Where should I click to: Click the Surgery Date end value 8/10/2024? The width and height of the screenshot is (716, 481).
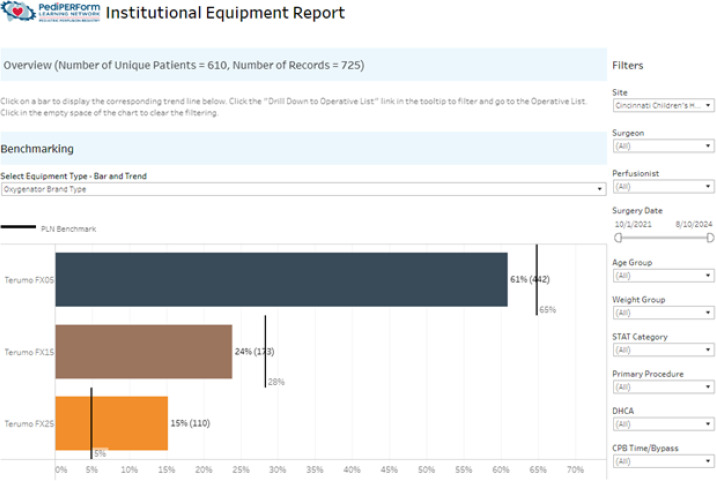694,224
